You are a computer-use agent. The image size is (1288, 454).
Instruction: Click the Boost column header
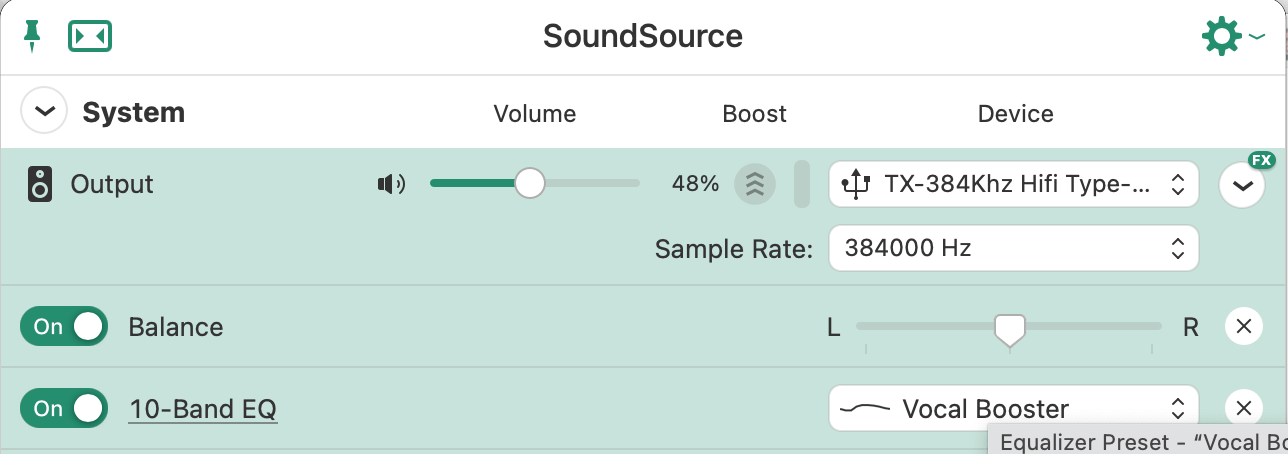click(x=755, y=114)
